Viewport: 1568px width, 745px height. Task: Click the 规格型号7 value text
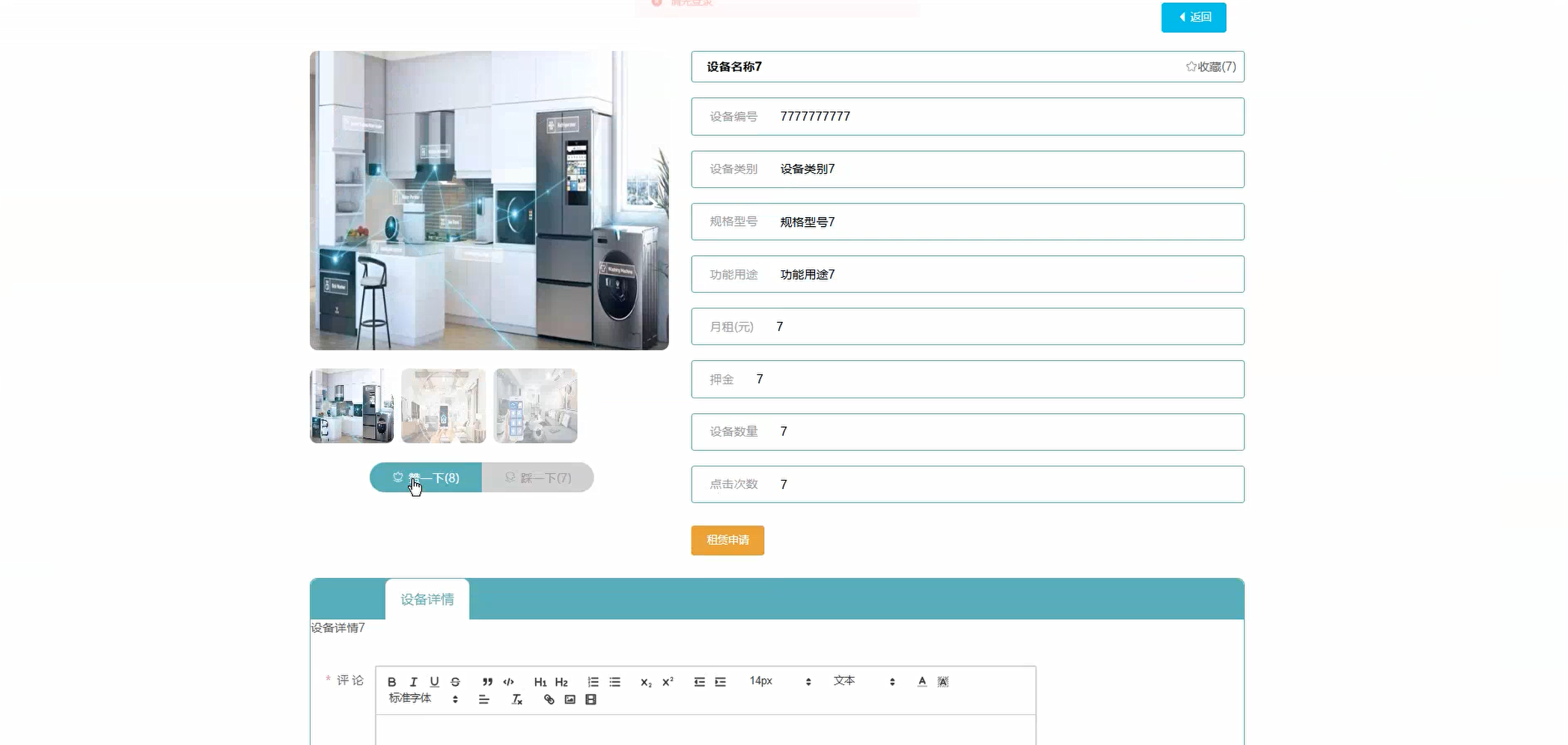(x=808, y=222)
